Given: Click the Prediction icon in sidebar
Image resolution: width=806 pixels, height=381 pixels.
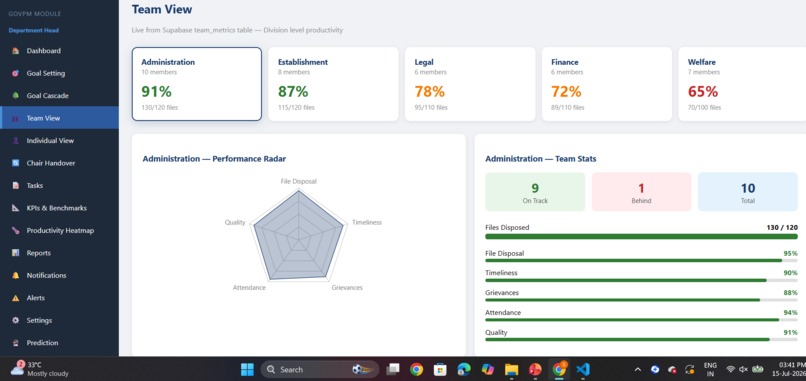Looking at the screenshot, I should point(15,343).
